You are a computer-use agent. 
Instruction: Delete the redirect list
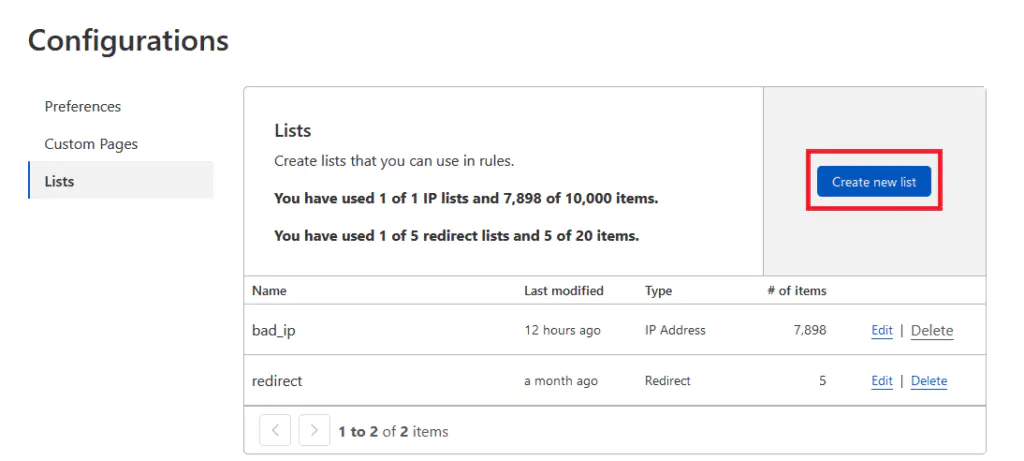pos(929,381)
